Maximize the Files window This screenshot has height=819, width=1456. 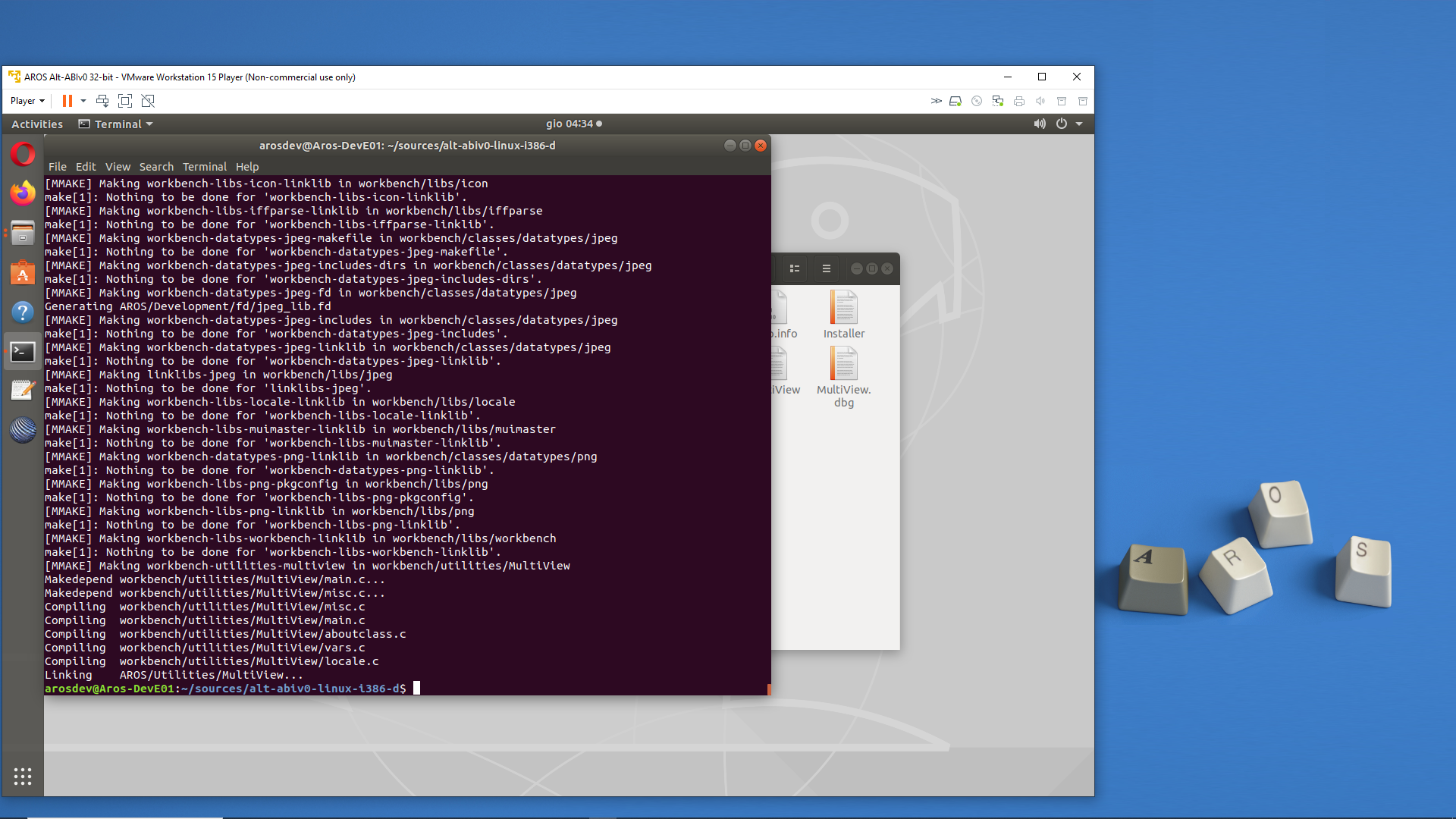[x=872, y=268]
